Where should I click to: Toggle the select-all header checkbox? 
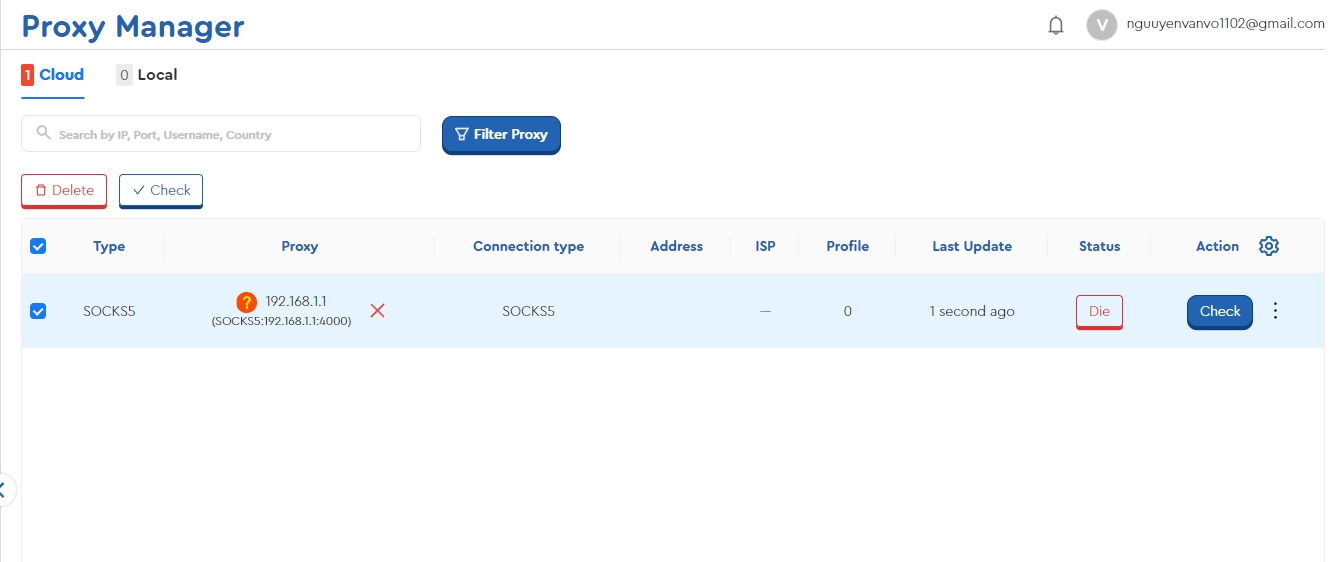[38, 246]
